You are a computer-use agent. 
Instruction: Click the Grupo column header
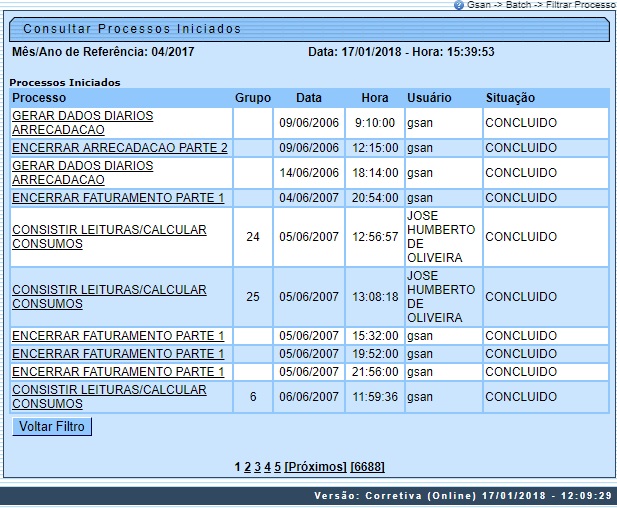click(253, 98)
